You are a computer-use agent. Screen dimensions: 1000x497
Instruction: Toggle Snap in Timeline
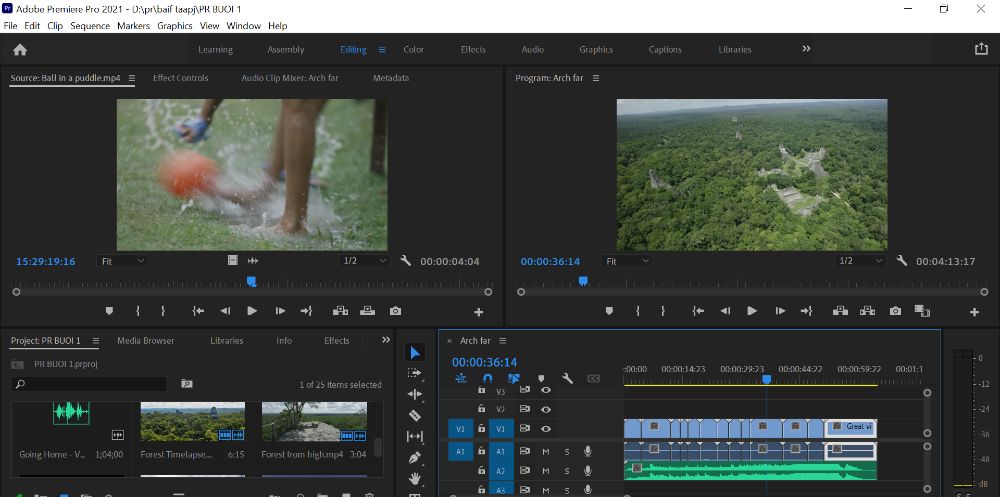pyautogui.click(x=487, y=378)
